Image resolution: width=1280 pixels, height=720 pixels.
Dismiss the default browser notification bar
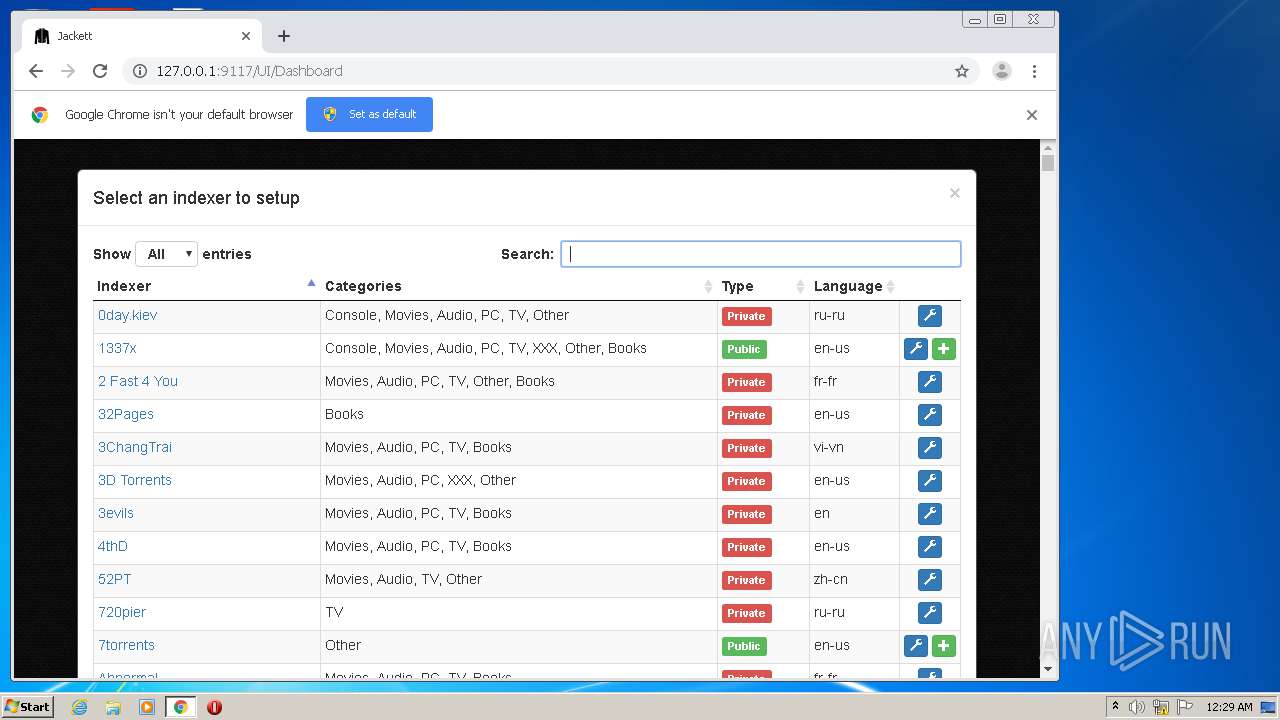pyautogui.click(x=1032, y=115)
